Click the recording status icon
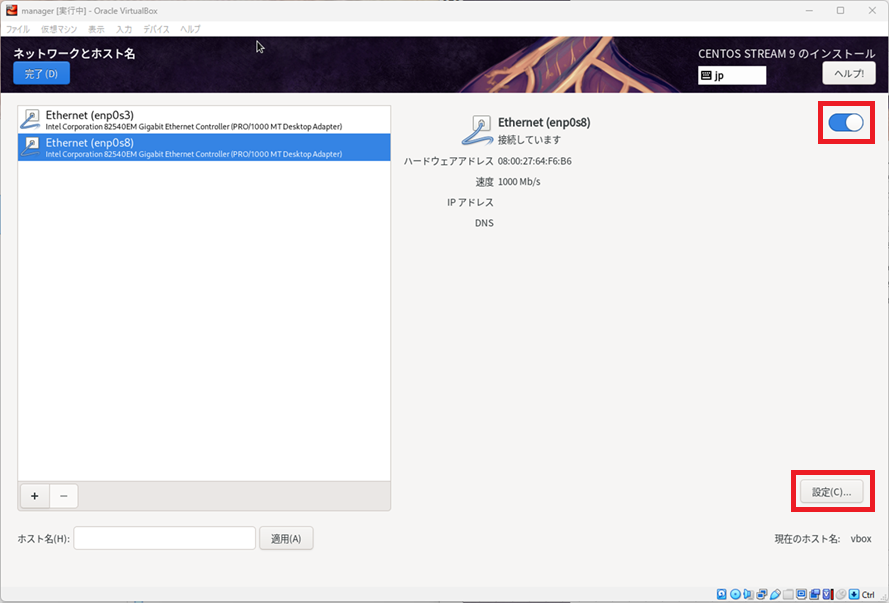 814,594
